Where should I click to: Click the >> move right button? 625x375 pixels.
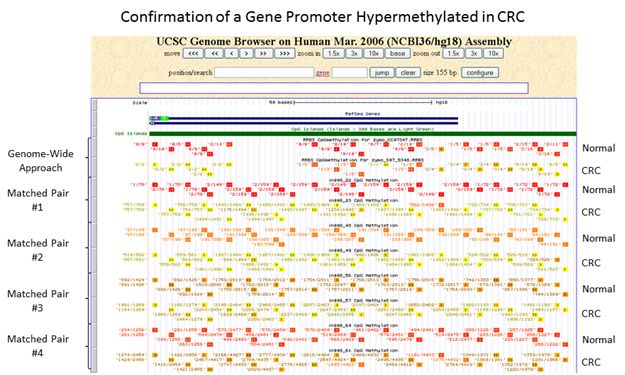[263, 53]
